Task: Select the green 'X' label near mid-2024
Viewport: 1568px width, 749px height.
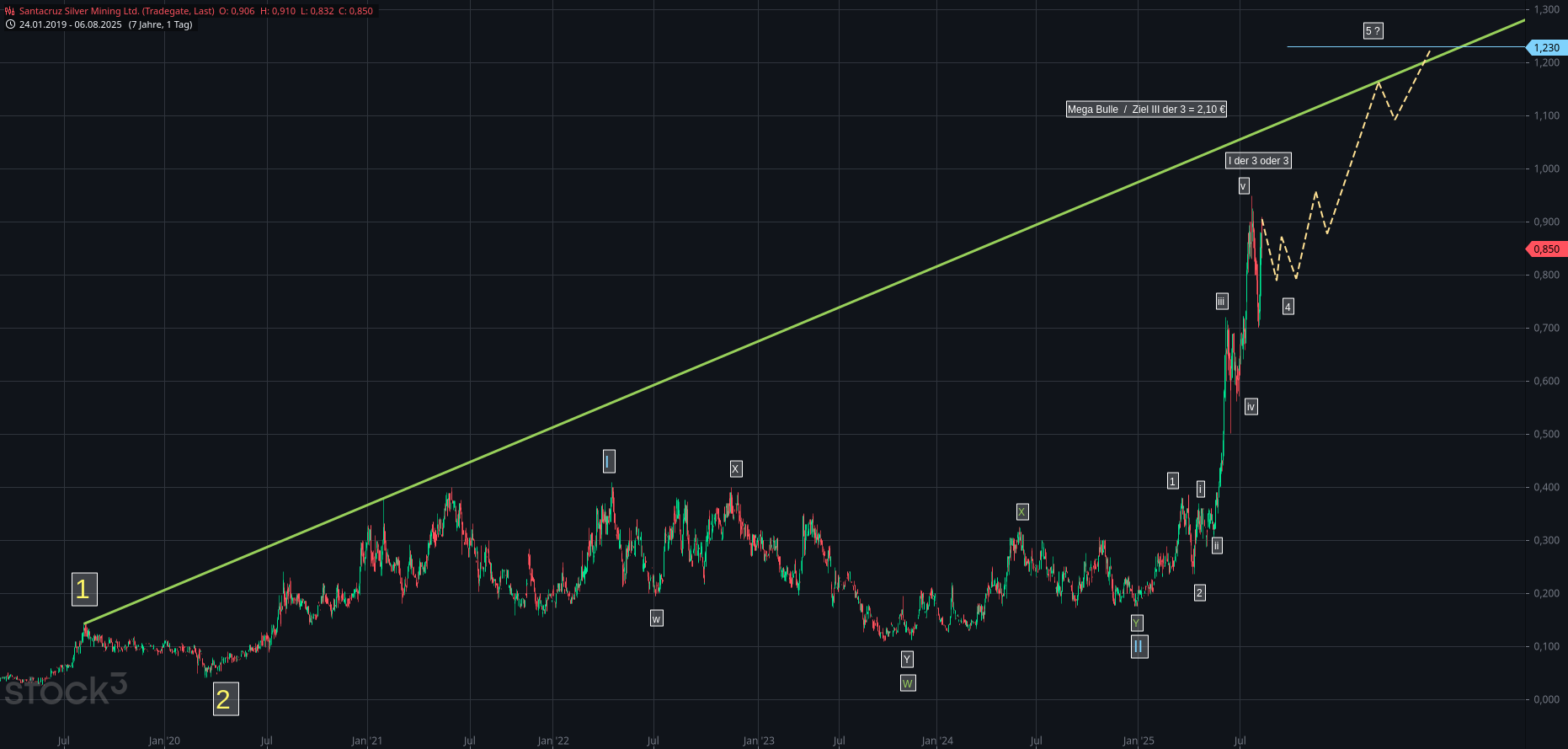Action: coord(1021,512)
